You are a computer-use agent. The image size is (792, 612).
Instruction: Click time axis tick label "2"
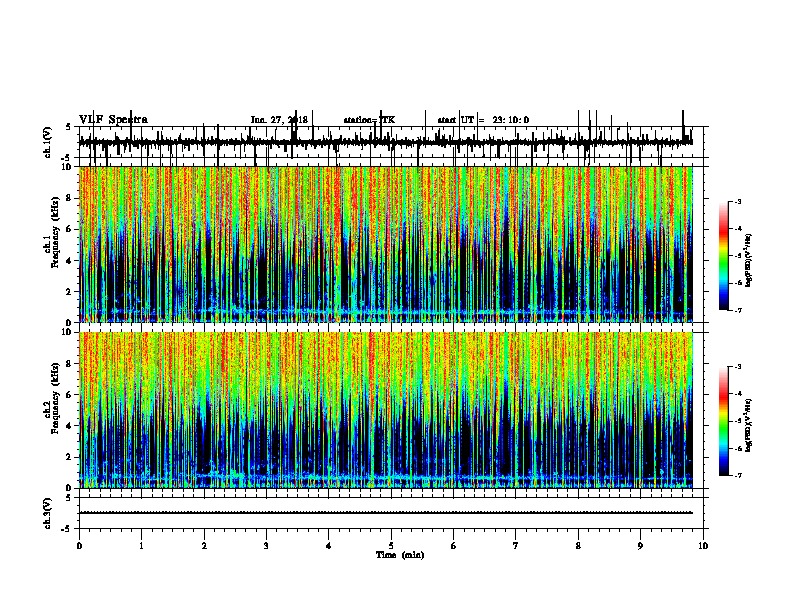coord(204,546)
